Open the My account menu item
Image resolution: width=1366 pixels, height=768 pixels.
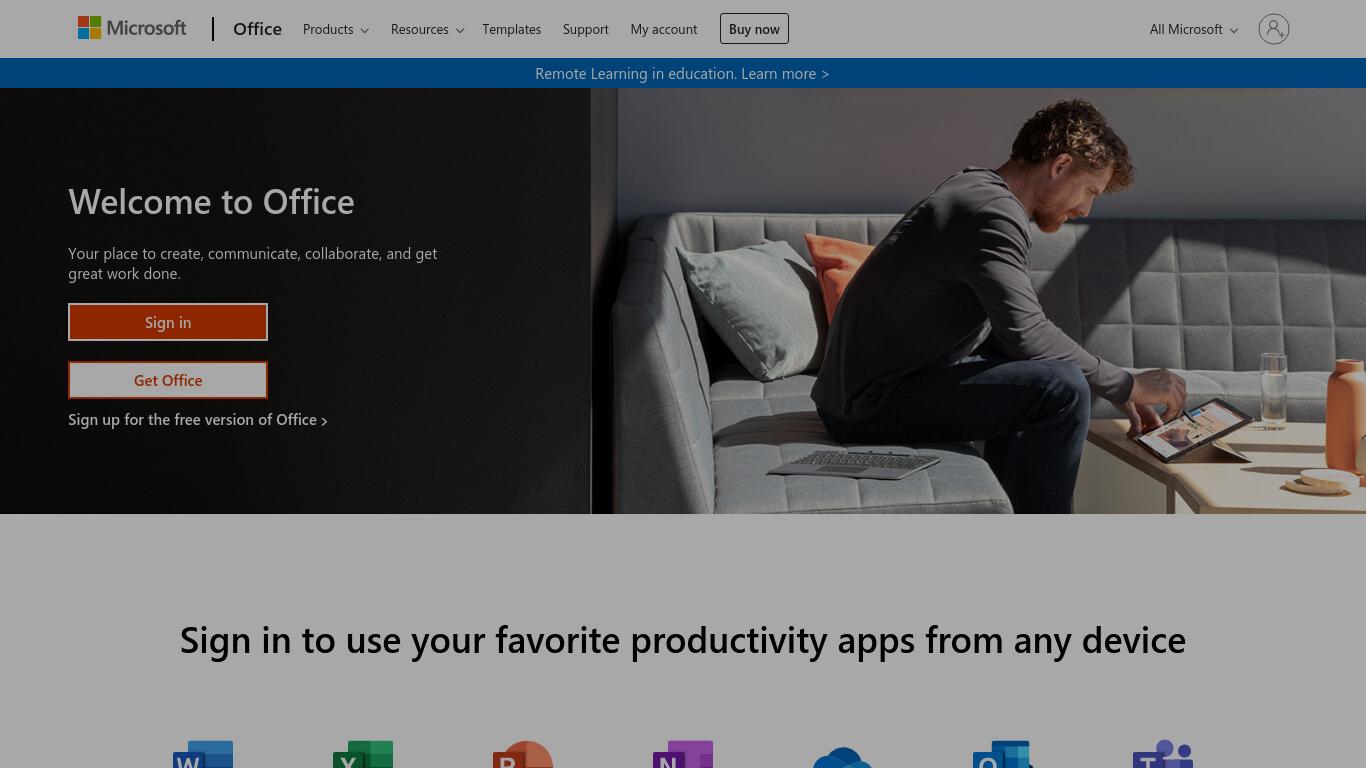pyautogui.click(x=663, y=29)
